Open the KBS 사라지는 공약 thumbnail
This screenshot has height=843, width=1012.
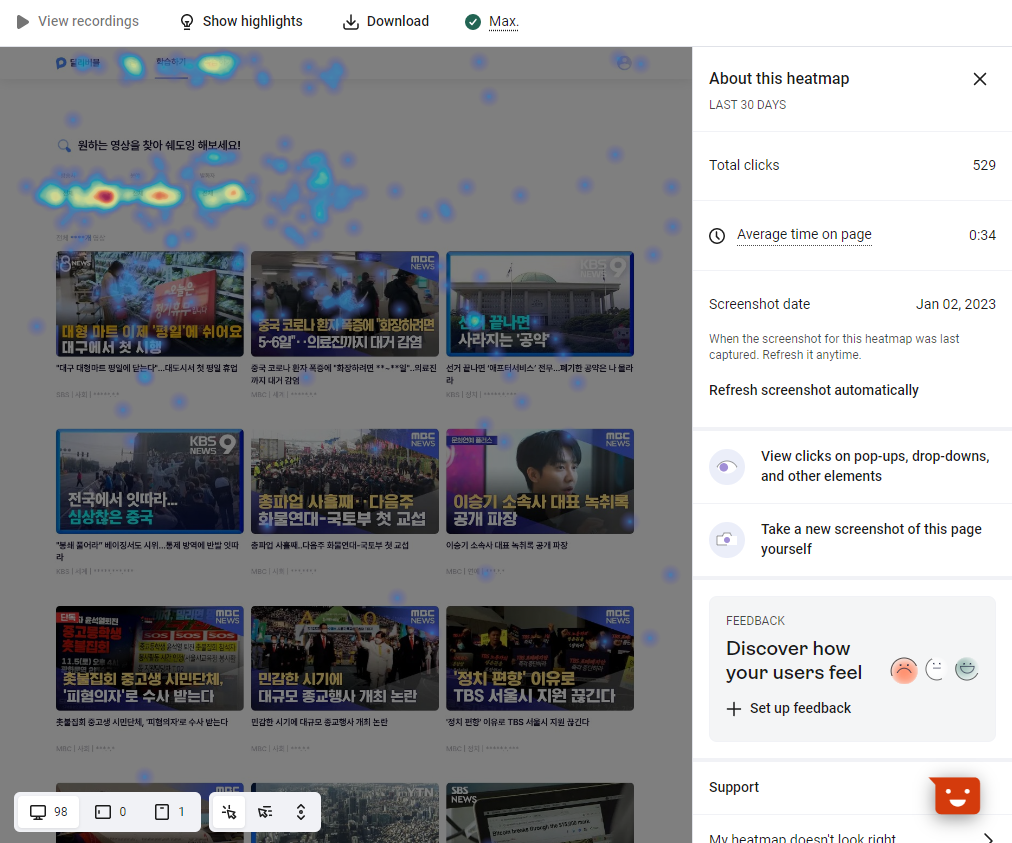(x=540, y=304)
